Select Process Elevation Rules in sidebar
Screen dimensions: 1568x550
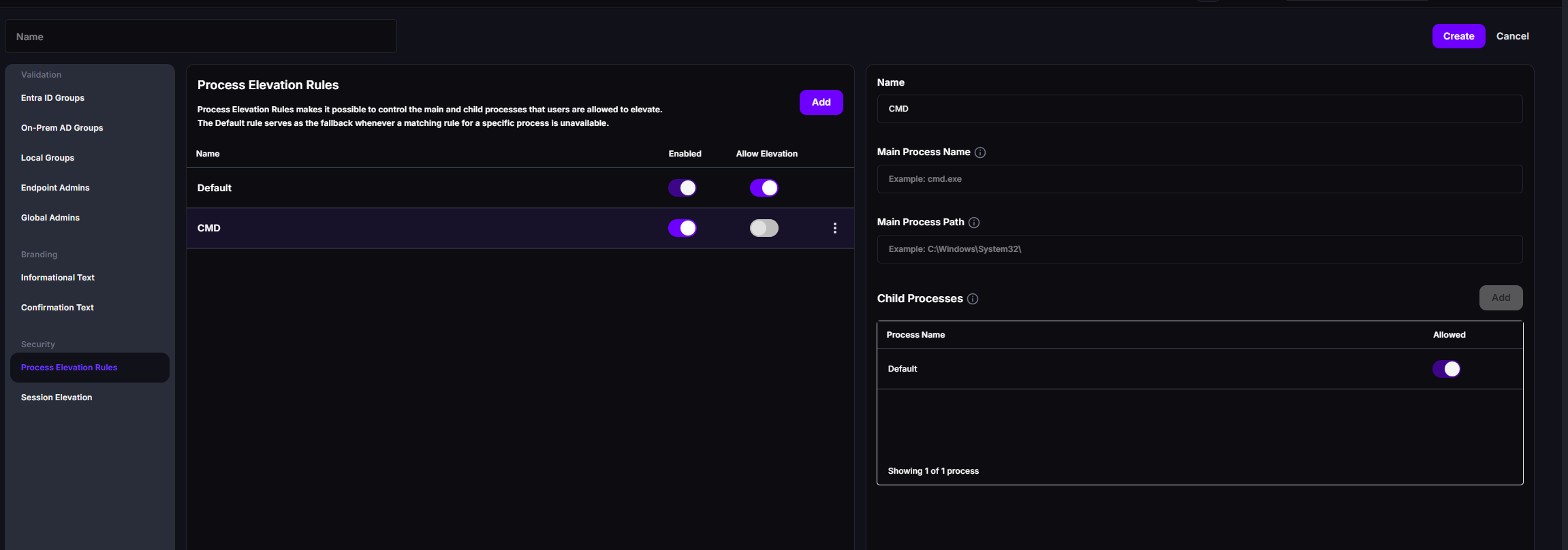(x=90, y=368)
